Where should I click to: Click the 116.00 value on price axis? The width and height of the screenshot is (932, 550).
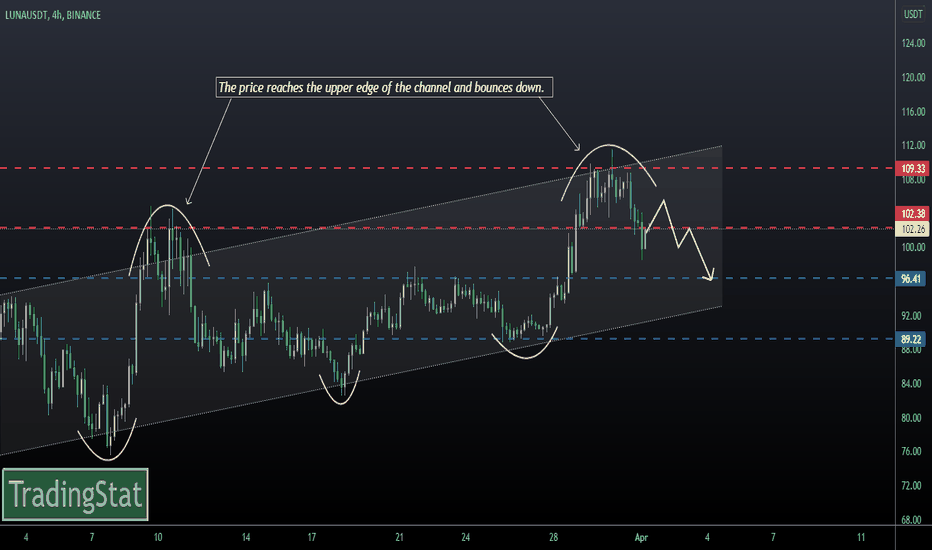913,112
